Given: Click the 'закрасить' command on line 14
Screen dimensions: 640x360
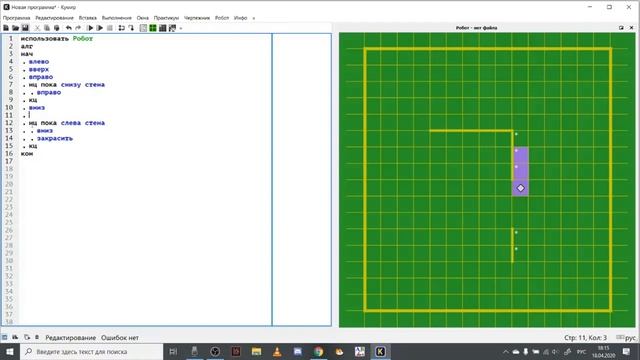Looking at the screenshot, I should click(x=55, y=138).
